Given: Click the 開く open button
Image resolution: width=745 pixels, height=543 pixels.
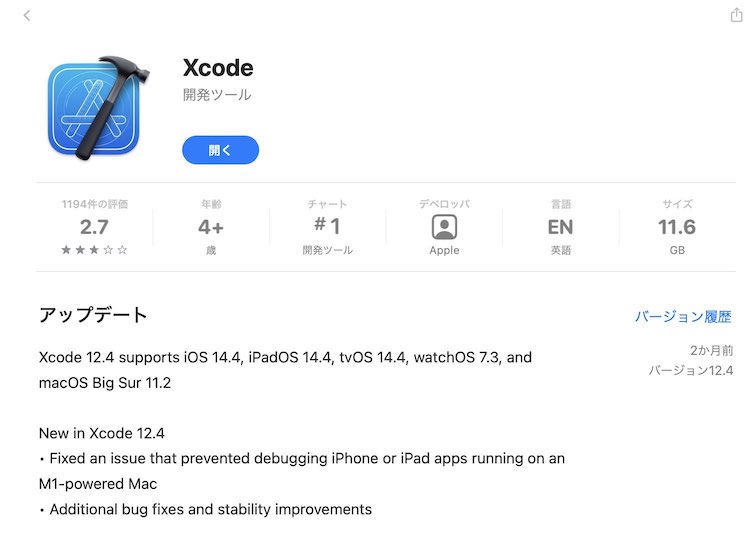Looking at the screenshot, I should click(x=220, y=150).
